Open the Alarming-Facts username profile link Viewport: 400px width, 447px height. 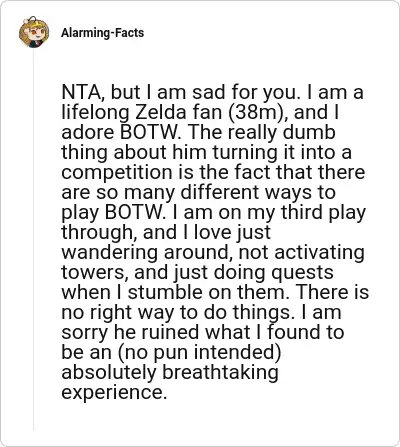[102, 33]
